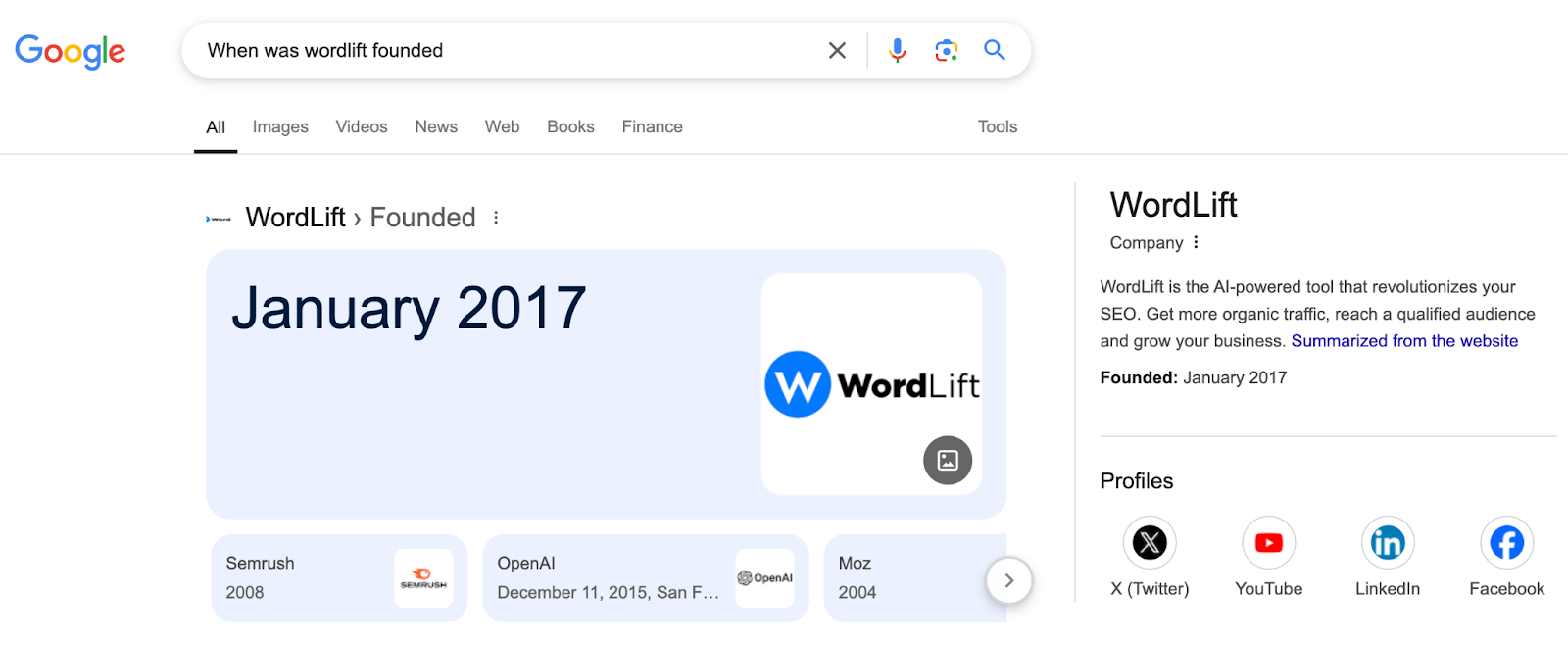The height and width of the screenshot is (646, 1568).
Task: Click the magnifier search icon
Action: 994,50
